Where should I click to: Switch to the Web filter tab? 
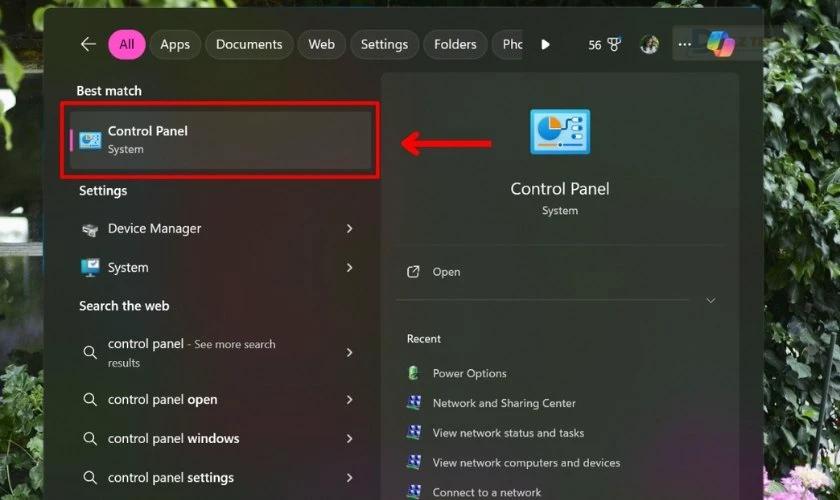point(321,44)
